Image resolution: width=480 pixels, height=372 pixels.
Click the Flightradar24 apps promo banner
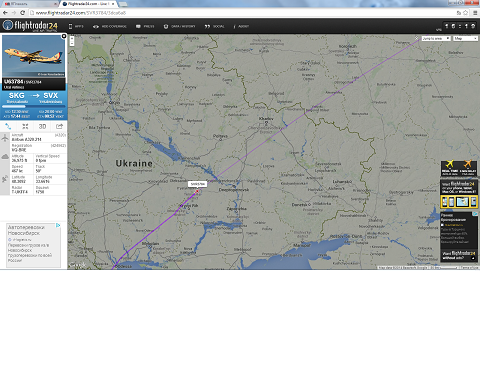tap(459, 194)
